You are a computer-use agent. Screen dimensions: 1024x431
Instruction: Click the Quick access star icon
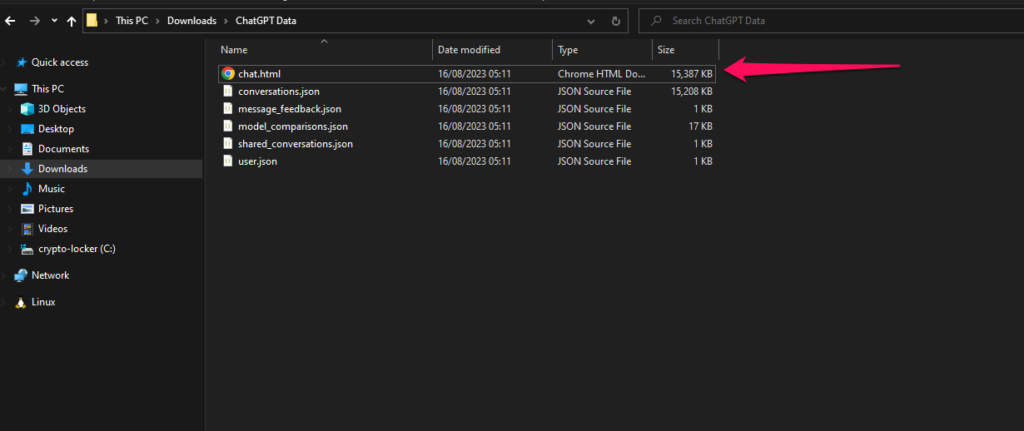coord(22,63)
